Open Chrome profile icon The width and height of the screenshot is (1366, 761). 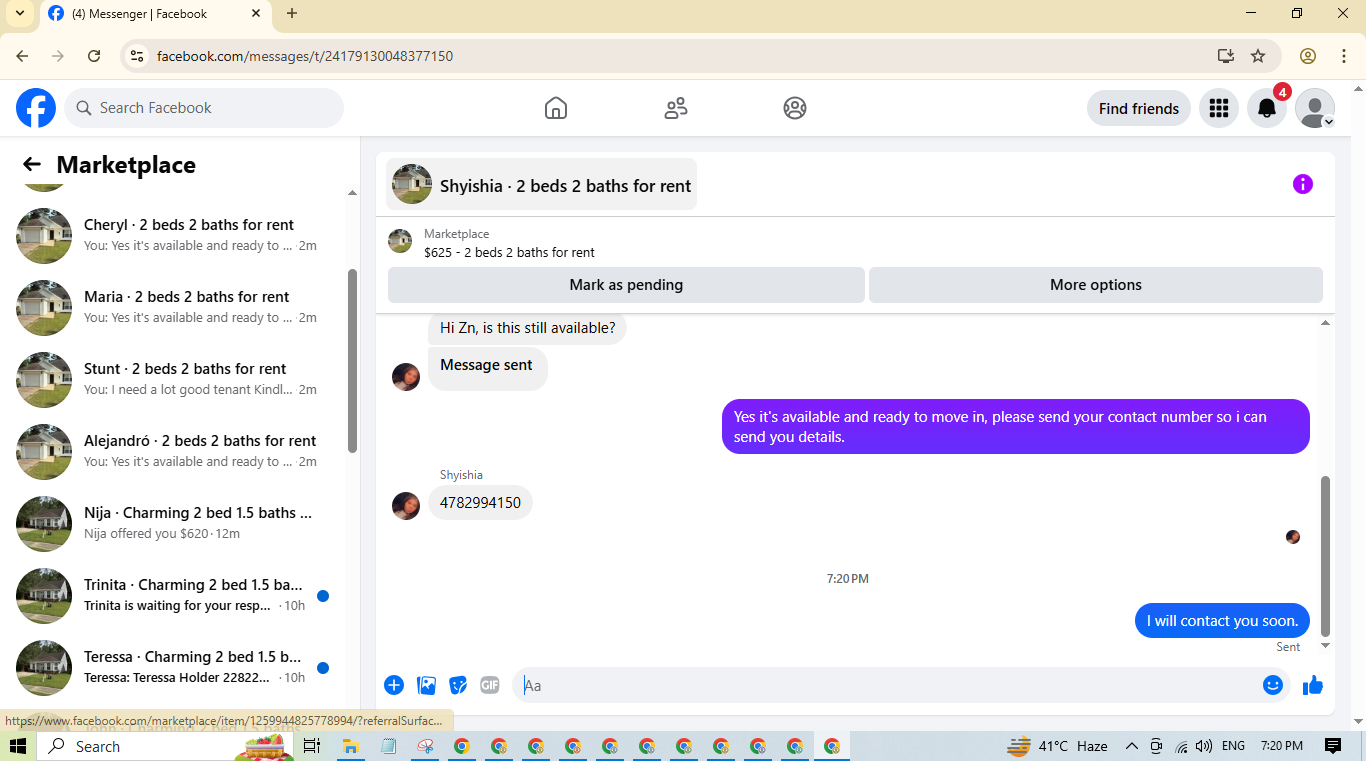(x=1308, y=56)
